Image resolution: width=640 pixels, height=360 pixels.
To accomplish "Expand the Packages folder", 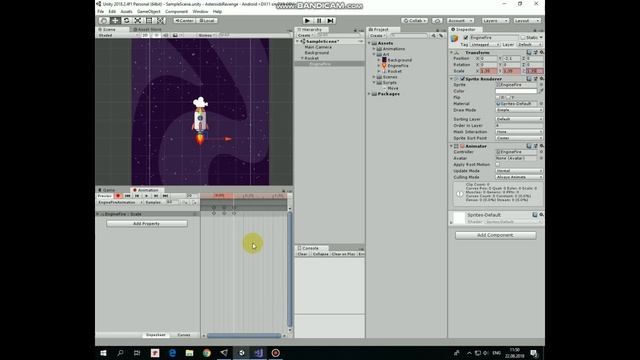I will coord(369,94).
